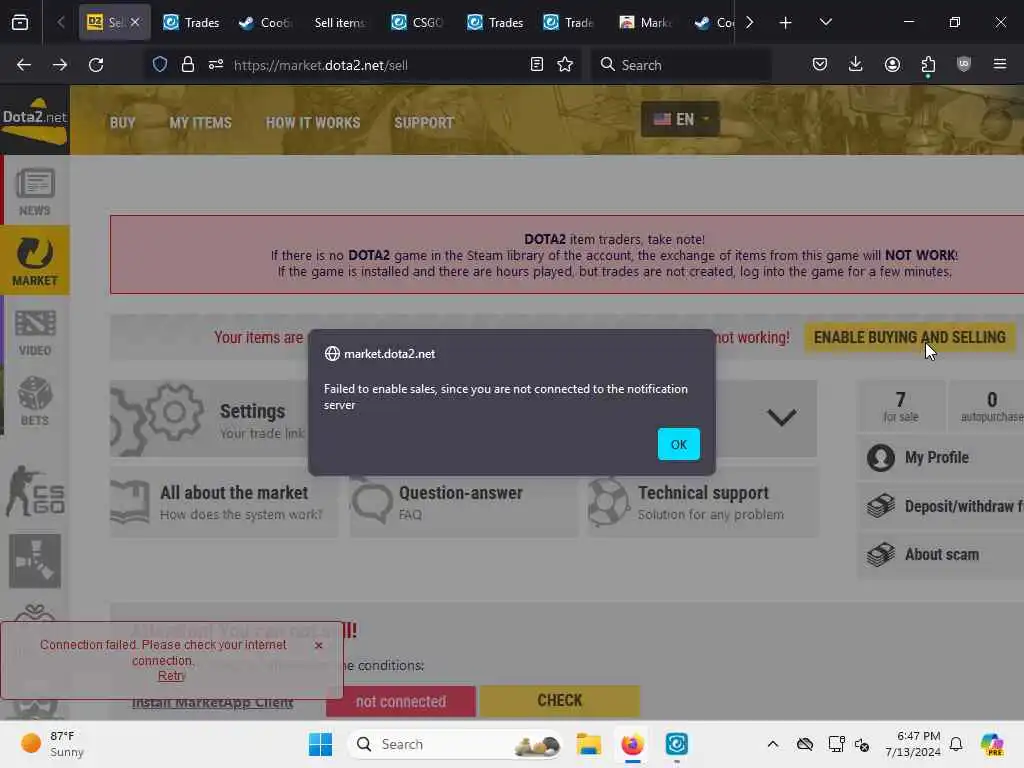
Task: Toggle reader view
Action: pos(537,65)
